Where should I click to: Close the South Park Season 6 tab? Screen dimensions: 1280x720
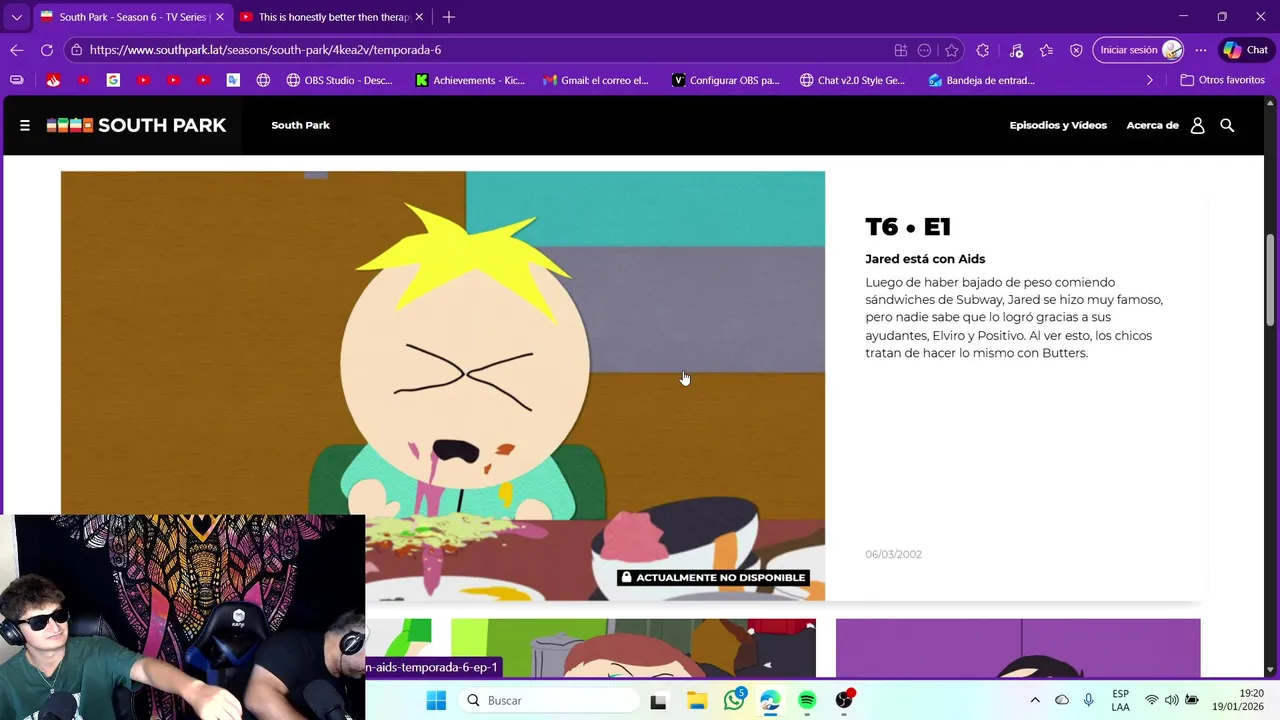coord(220,17)
